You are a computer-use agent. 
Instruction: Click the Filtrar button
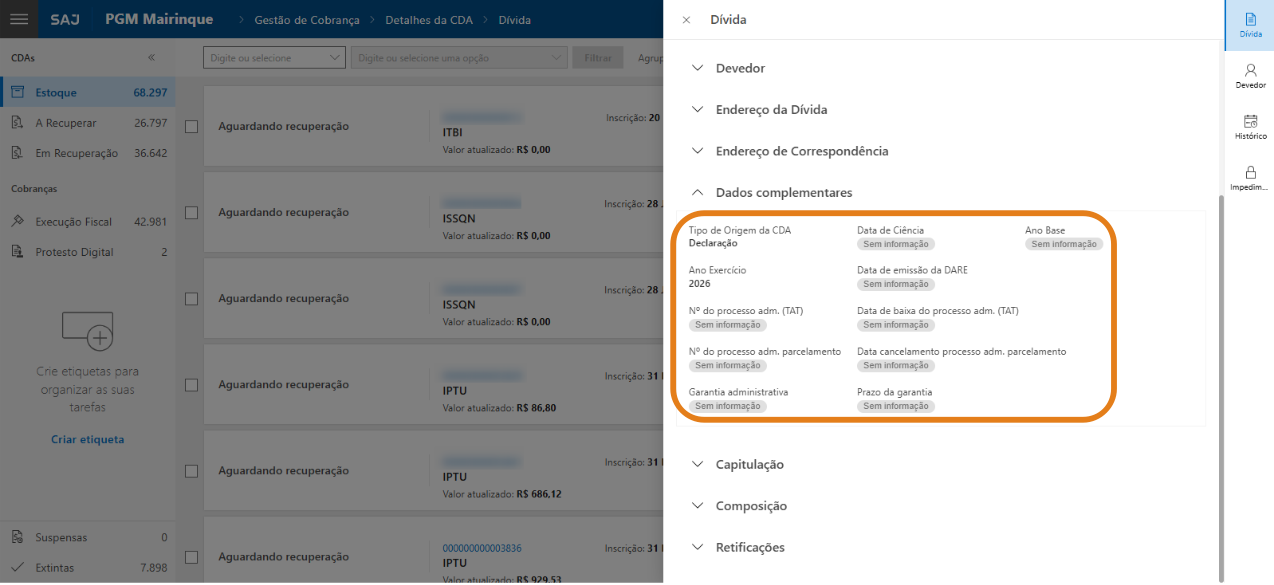pyautogui.click(x=598, y=58)
